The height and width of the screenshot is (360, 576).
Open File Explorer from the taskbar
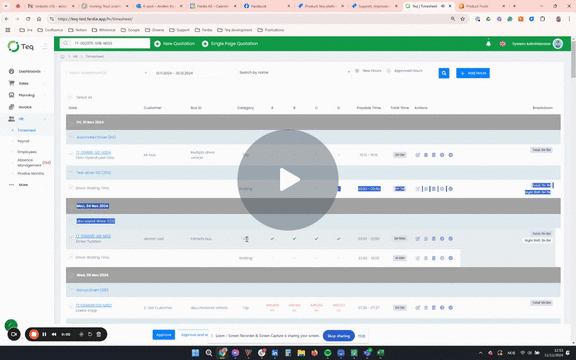[301, 353]
